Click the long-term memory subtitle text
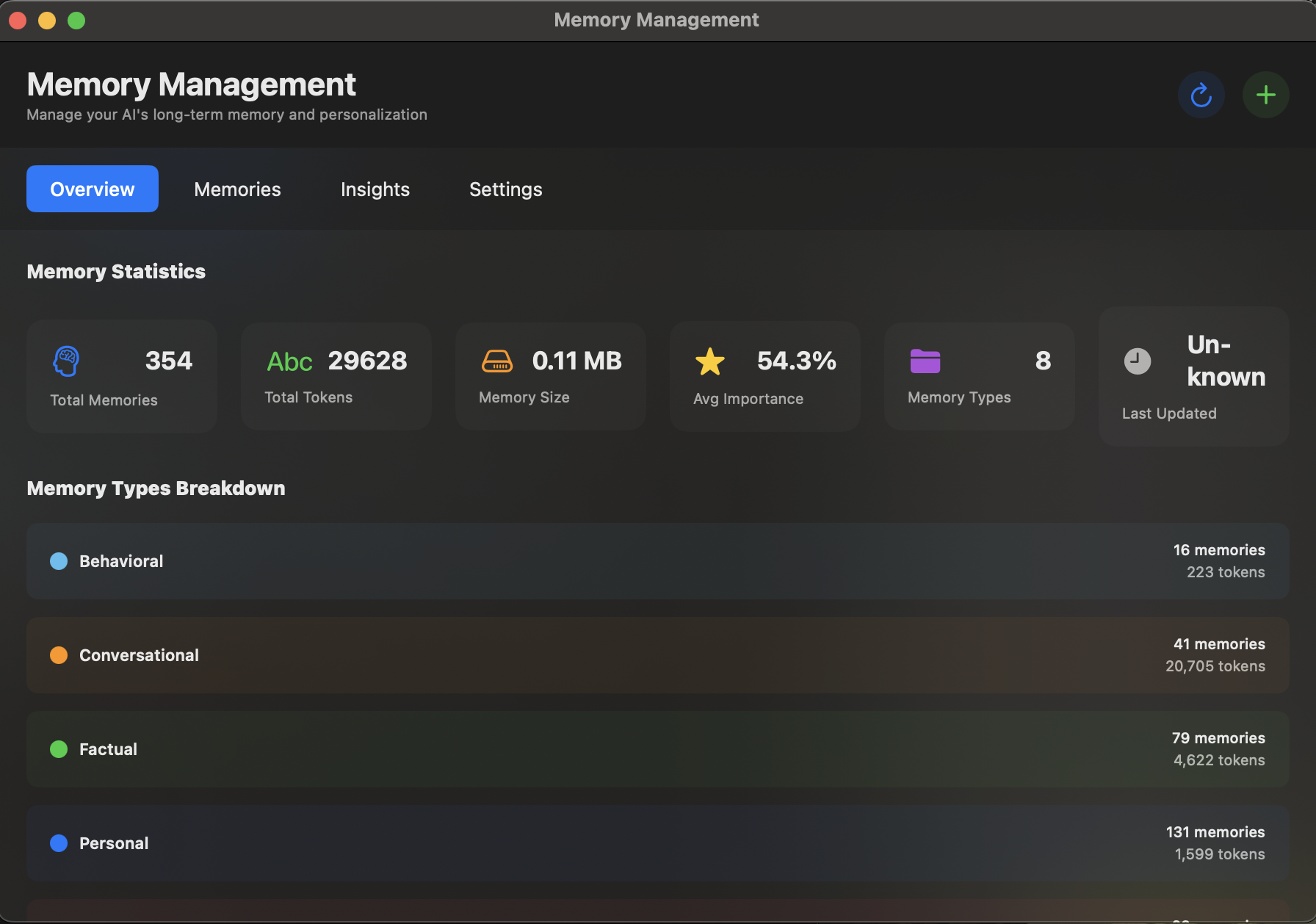 click(x=227, y=115)
